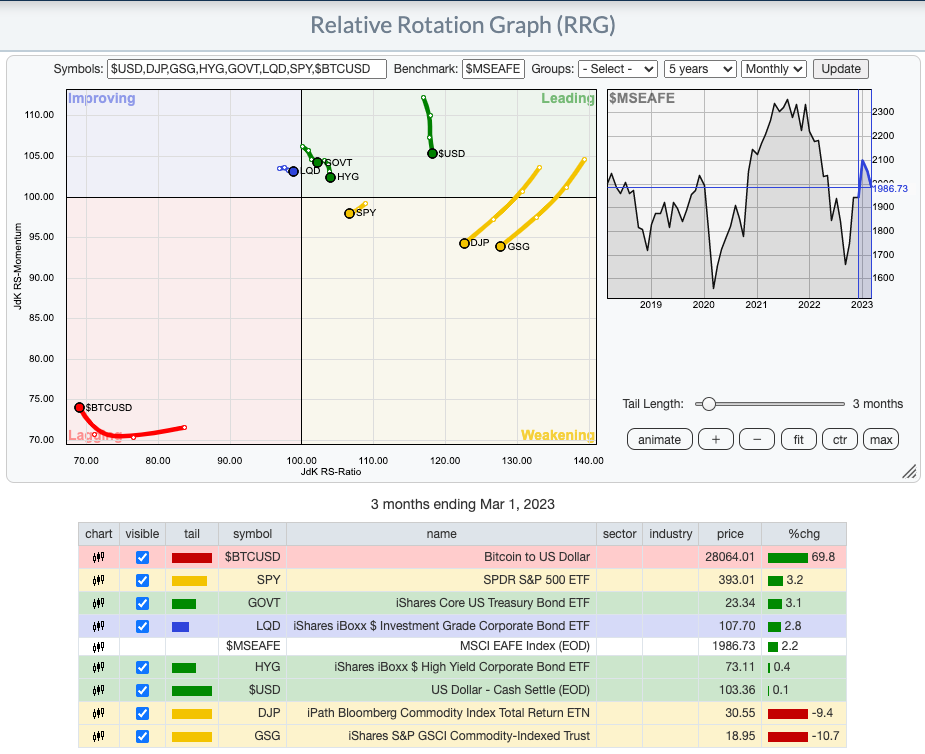Focus the Benchmark input field
The height and width of the screenshot is (754, 925).
pyautogui.click(x=493, y=69)
